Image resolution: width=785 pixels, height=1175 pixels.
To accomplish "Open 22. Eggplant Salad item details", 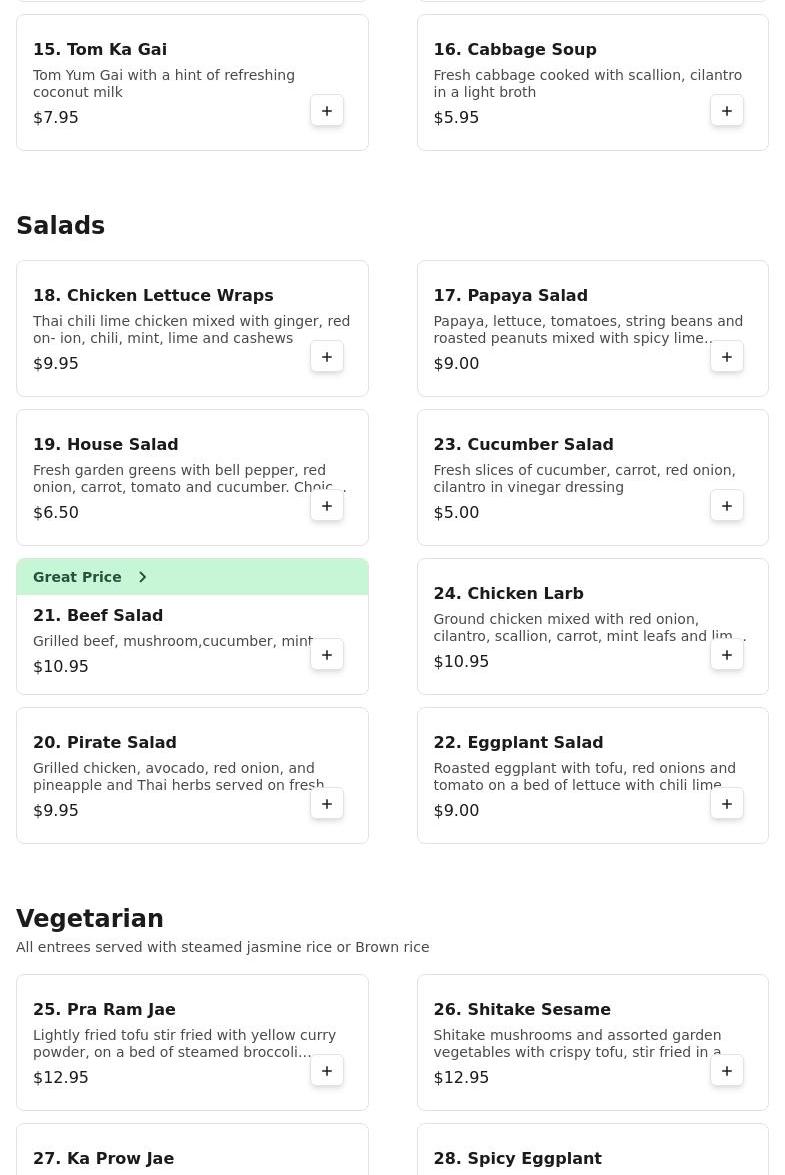I will [592, 776].
